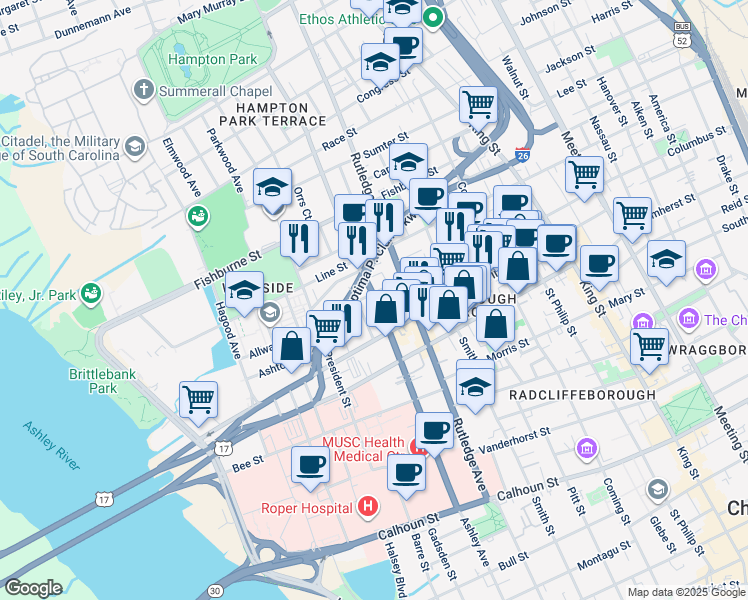Click the green park pin on Elmwood Ave

pos(198,217)
